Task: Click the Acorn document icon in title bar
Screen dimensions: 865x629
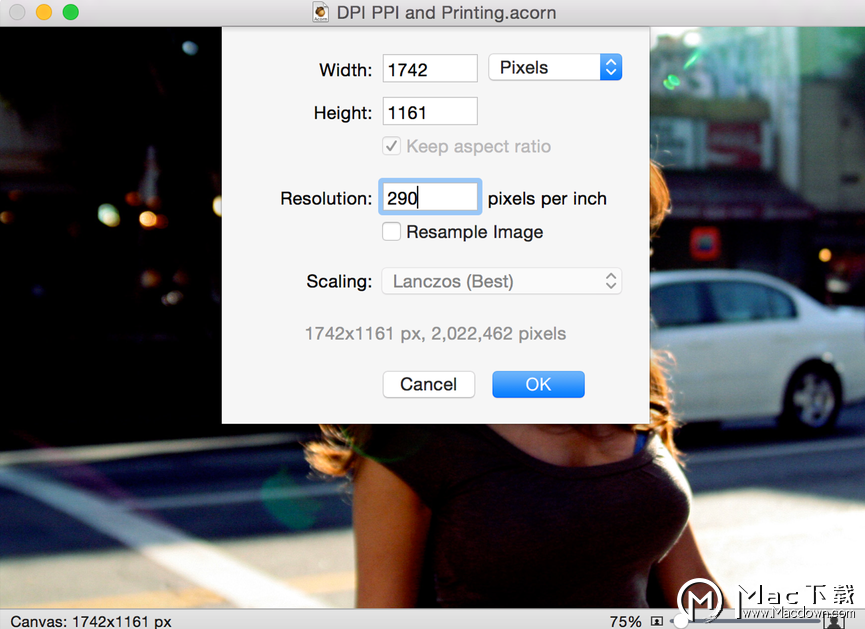Action: coord(320,12)
